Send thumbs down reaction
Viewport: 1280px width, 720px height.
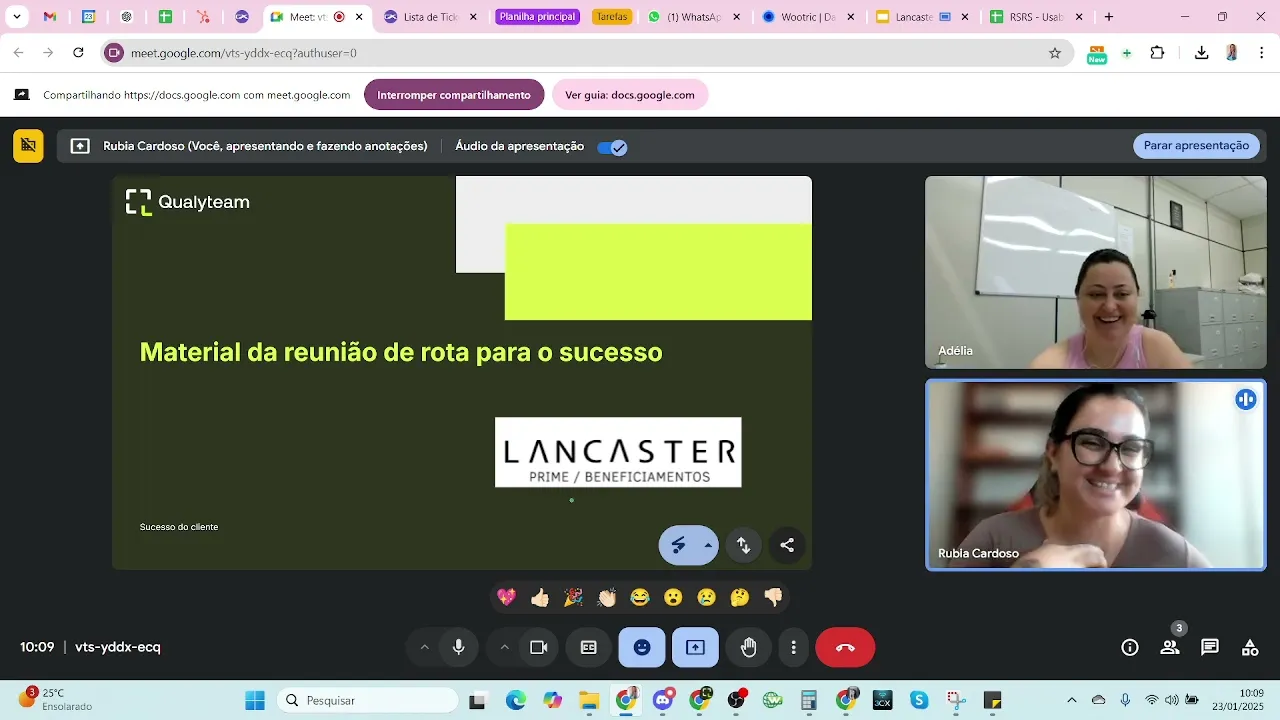click(x=773, y=597)
